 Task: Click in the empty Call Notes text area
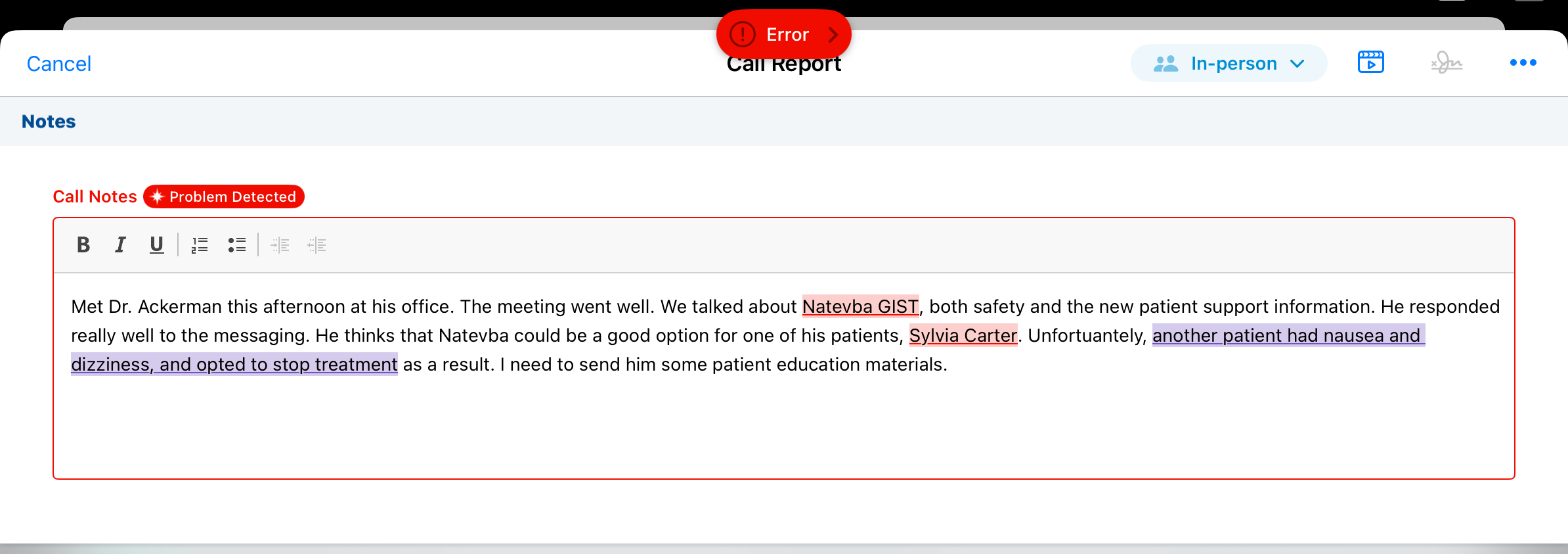(x=781, y=427)
